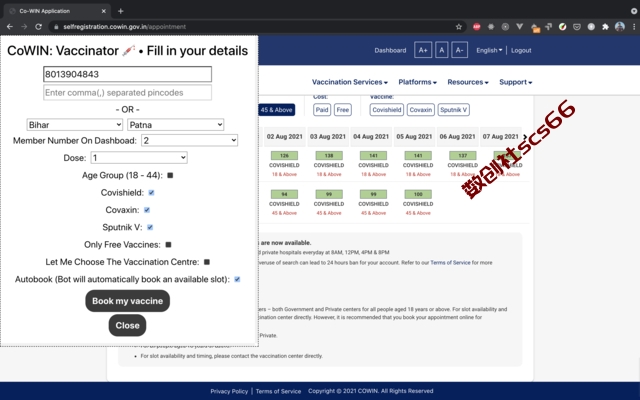Viewport: 640px width, 400px height.
Task: Click the gray circle-dot extension icon
Action: (505, 27)
